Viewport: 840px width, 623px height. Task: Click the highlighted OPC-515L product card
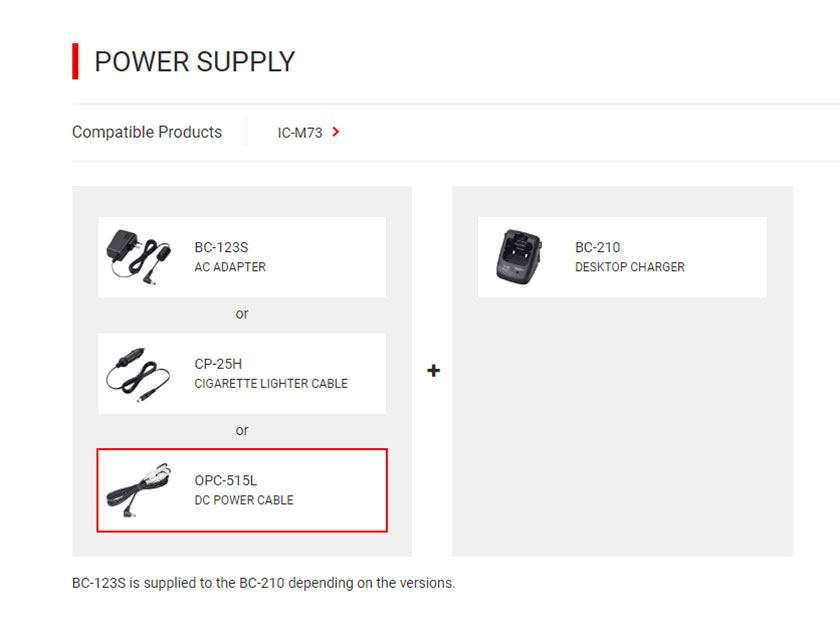(x=242, y=490)
